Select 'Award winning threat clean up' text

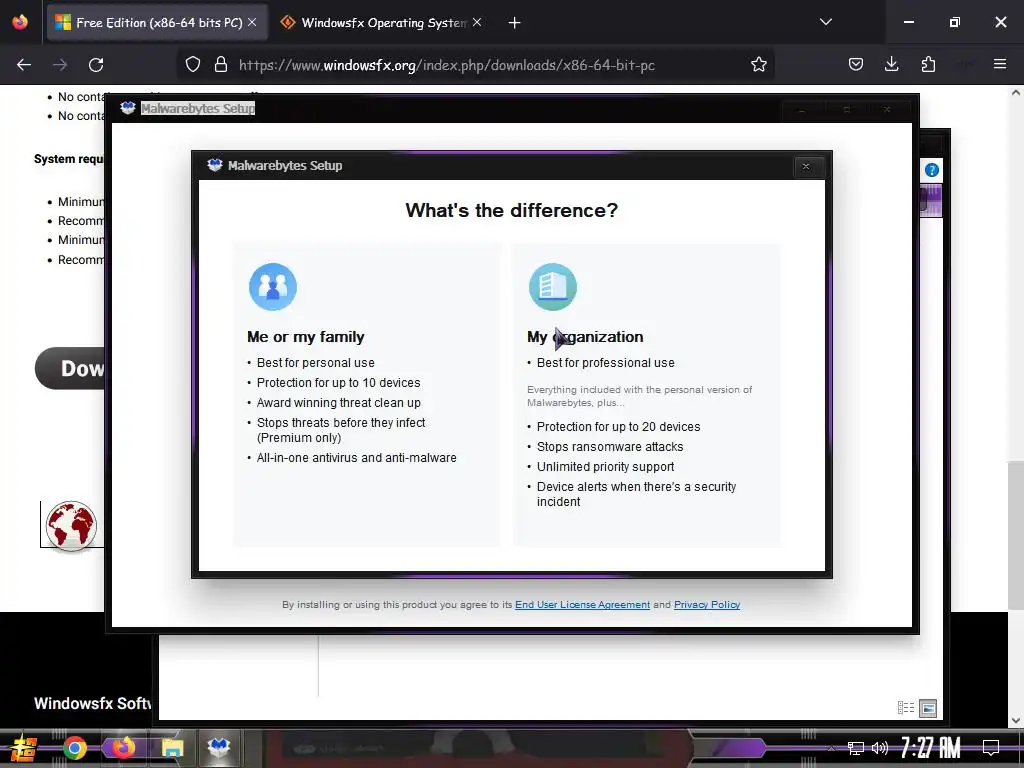[338, 403]
